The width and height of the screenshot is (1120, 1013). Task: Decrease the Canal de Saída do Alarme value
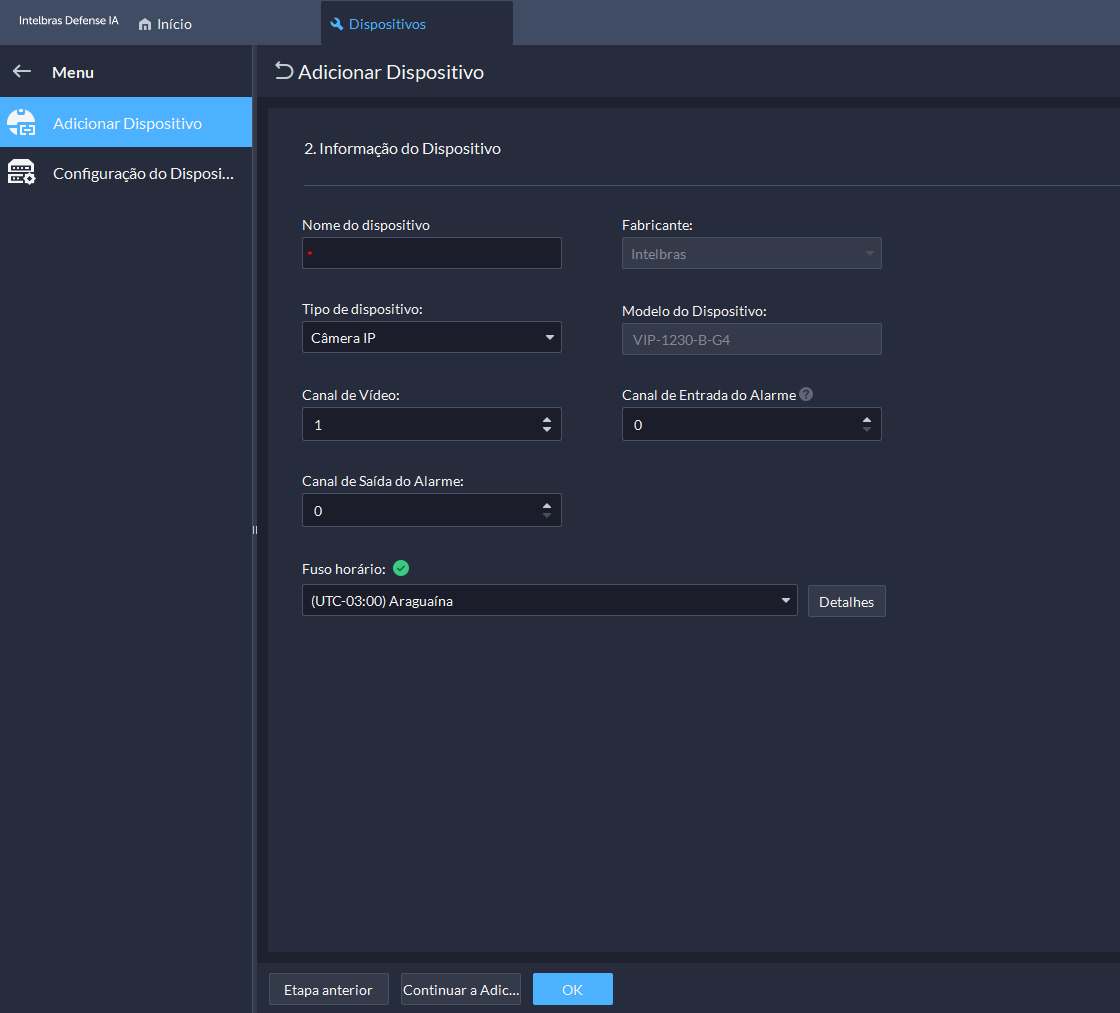tap(547, 516)
